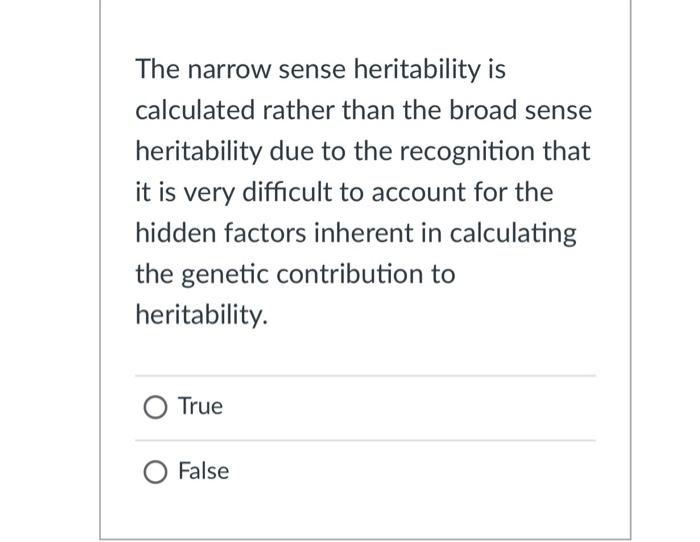The width and height of the screenshot is (700, 542).
Task: Click the line starting 'heritability due to'
Action: click(363, 151)
